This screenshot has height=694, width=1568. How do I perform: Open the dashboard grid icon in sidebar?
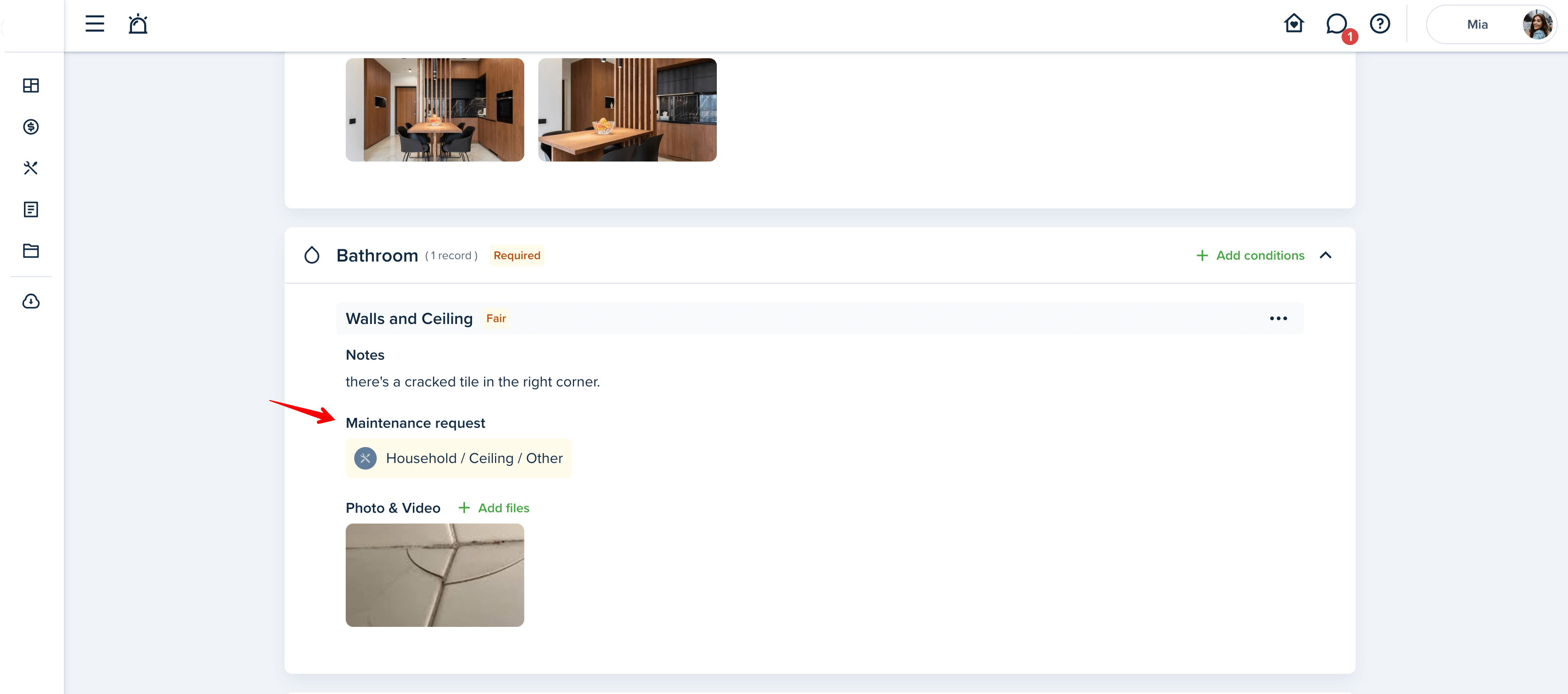tap(31, 85)
